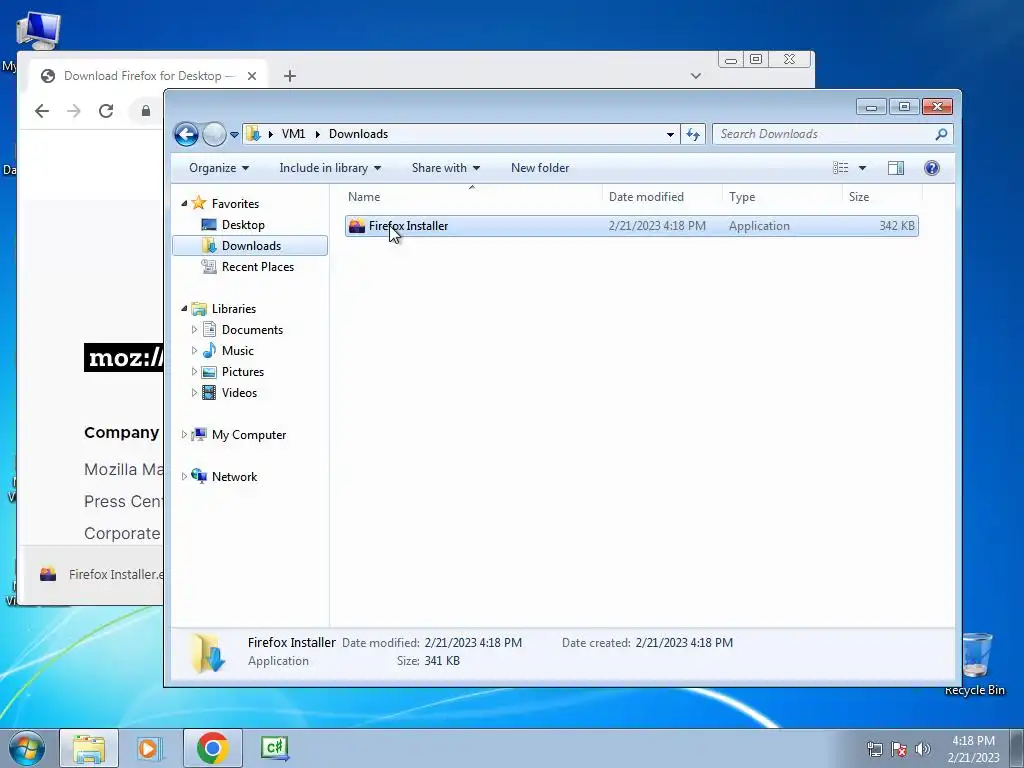Click the network icon in system tray
This screenshot has height=768, width=1024.
pyautogui.click(x=874, y=749)
